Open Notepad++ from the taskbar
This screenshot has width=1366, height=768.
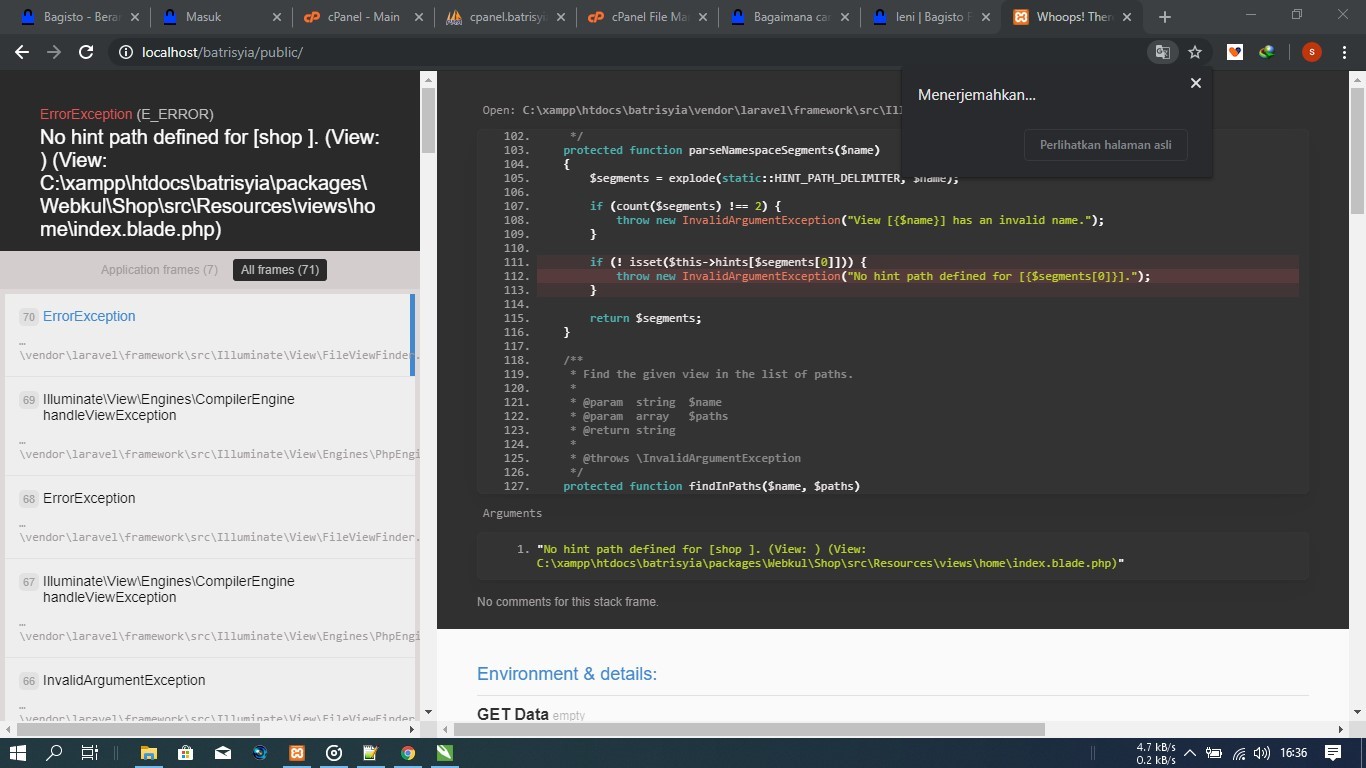pos(371,753)
